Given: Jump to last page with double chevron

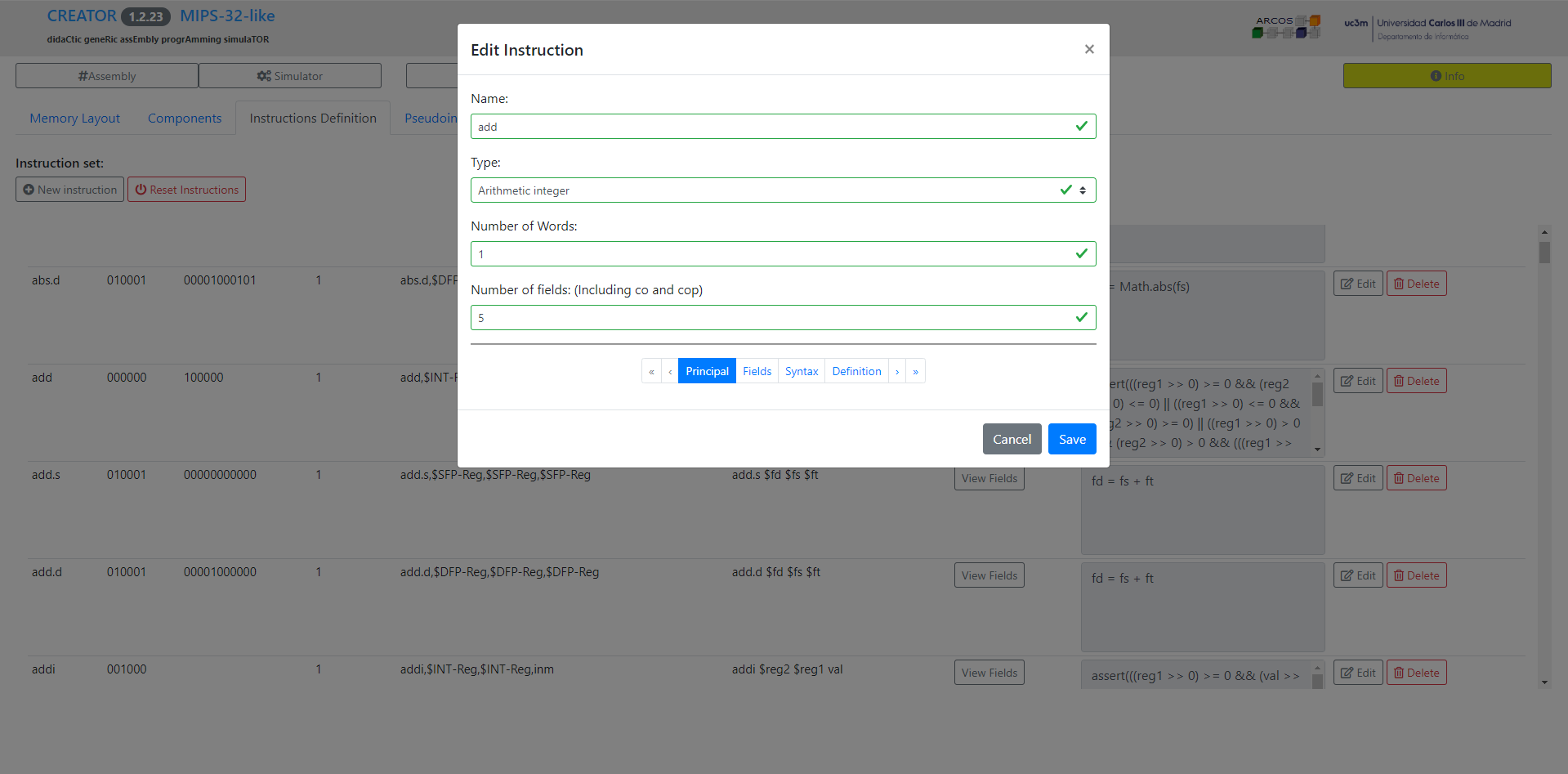Looking at the screenshot, I should 915,371.
